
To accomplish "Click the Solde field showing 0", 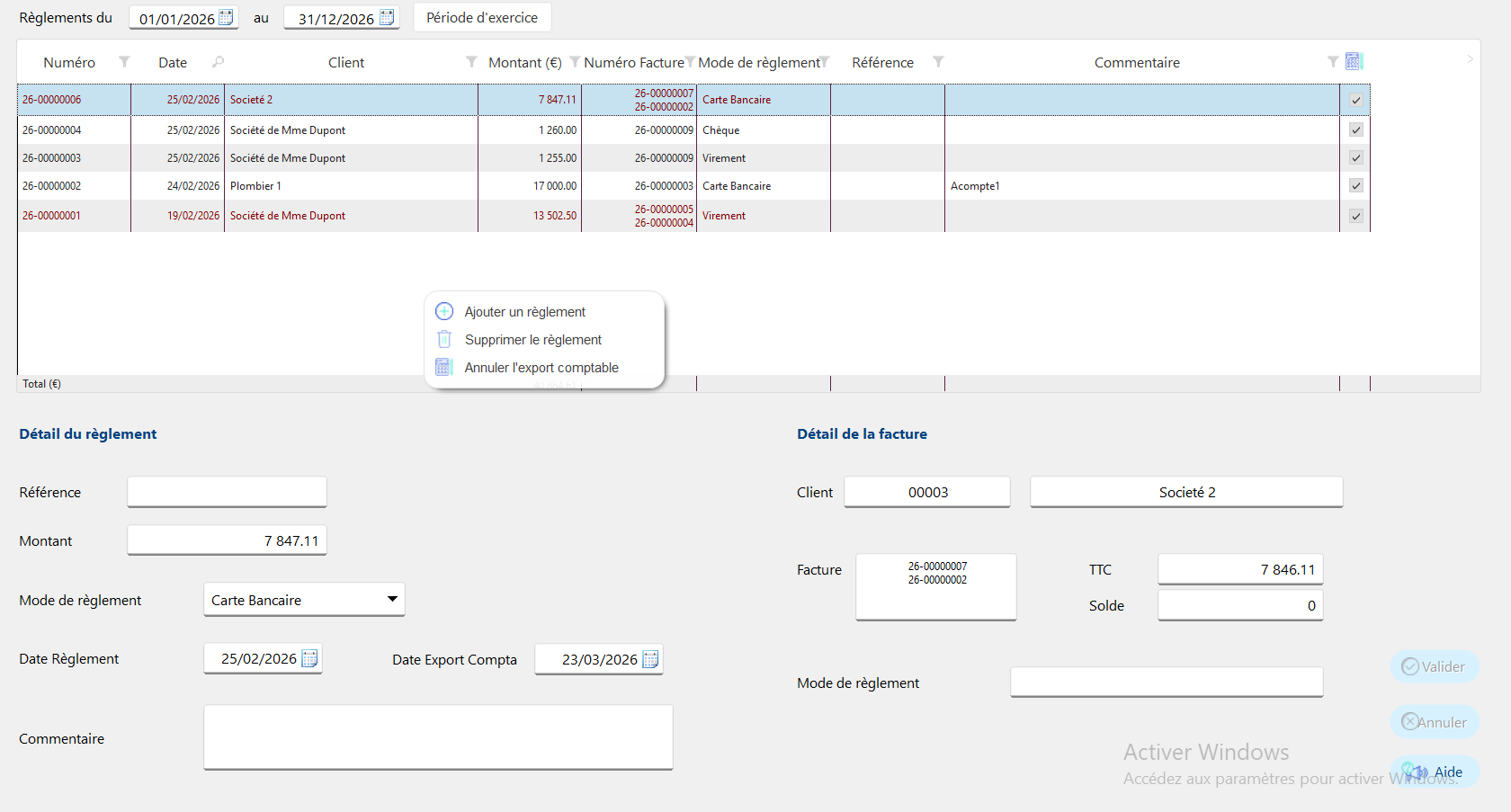I will point(1240,605).
